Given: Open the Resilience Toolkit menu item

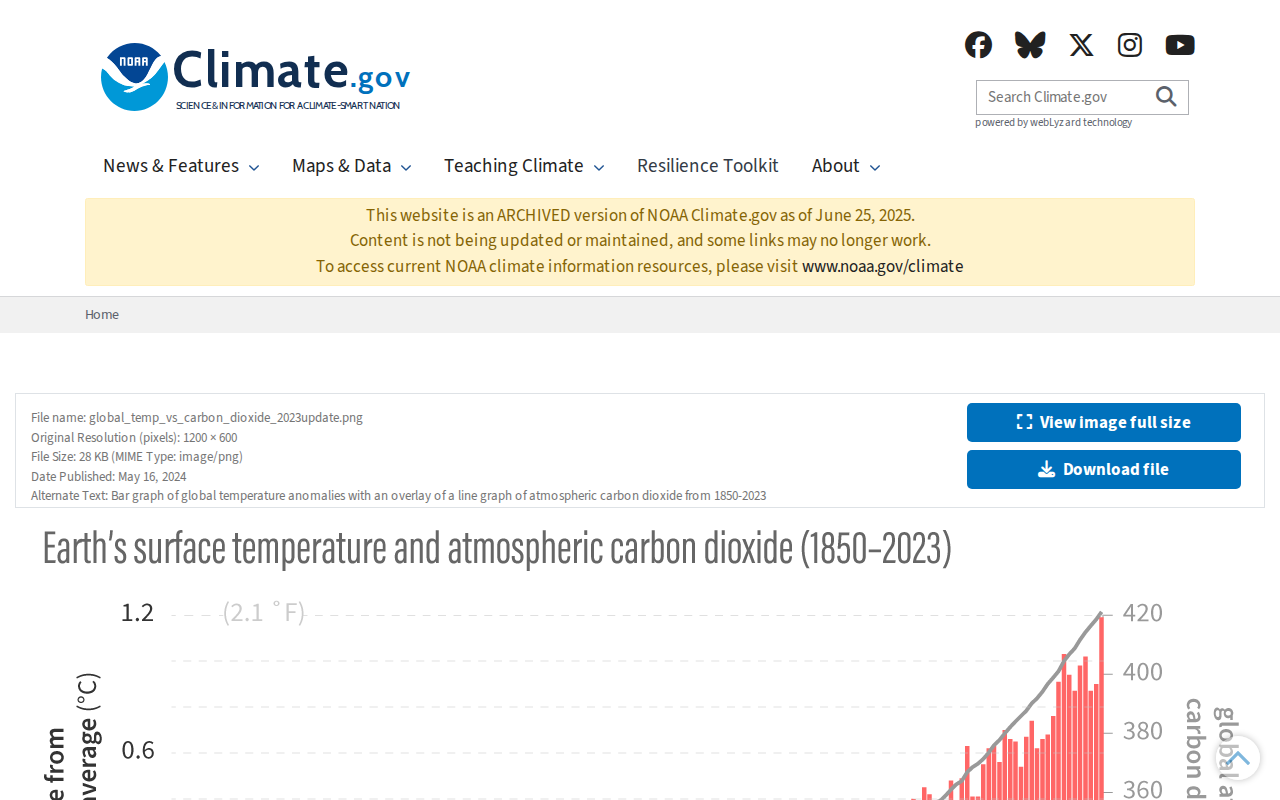Looking at the screenshot, I should click(x=708, y=166).
